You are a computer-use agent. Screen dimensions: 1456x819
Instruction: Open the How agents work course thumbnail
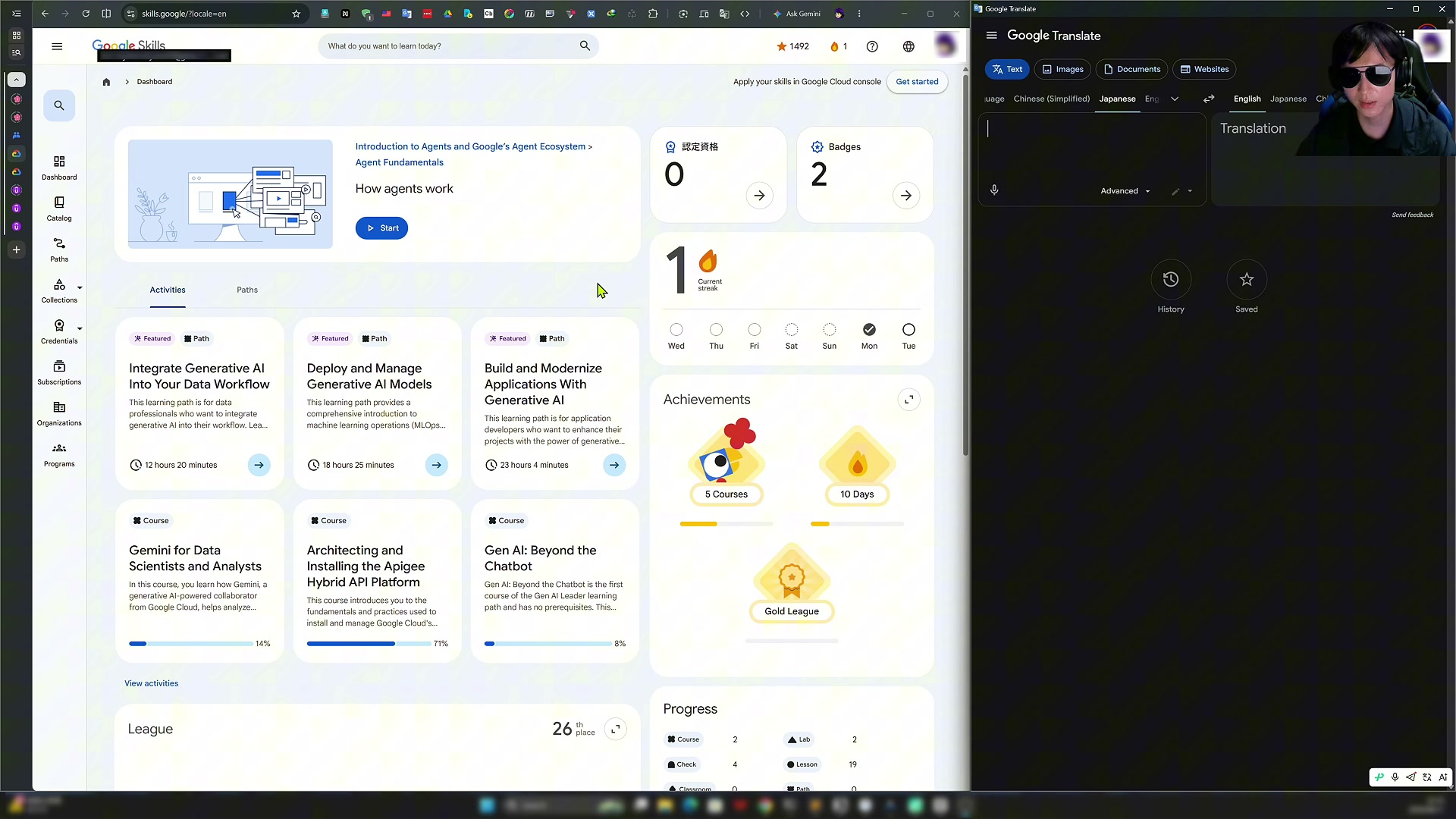click(x=230, y=194)
